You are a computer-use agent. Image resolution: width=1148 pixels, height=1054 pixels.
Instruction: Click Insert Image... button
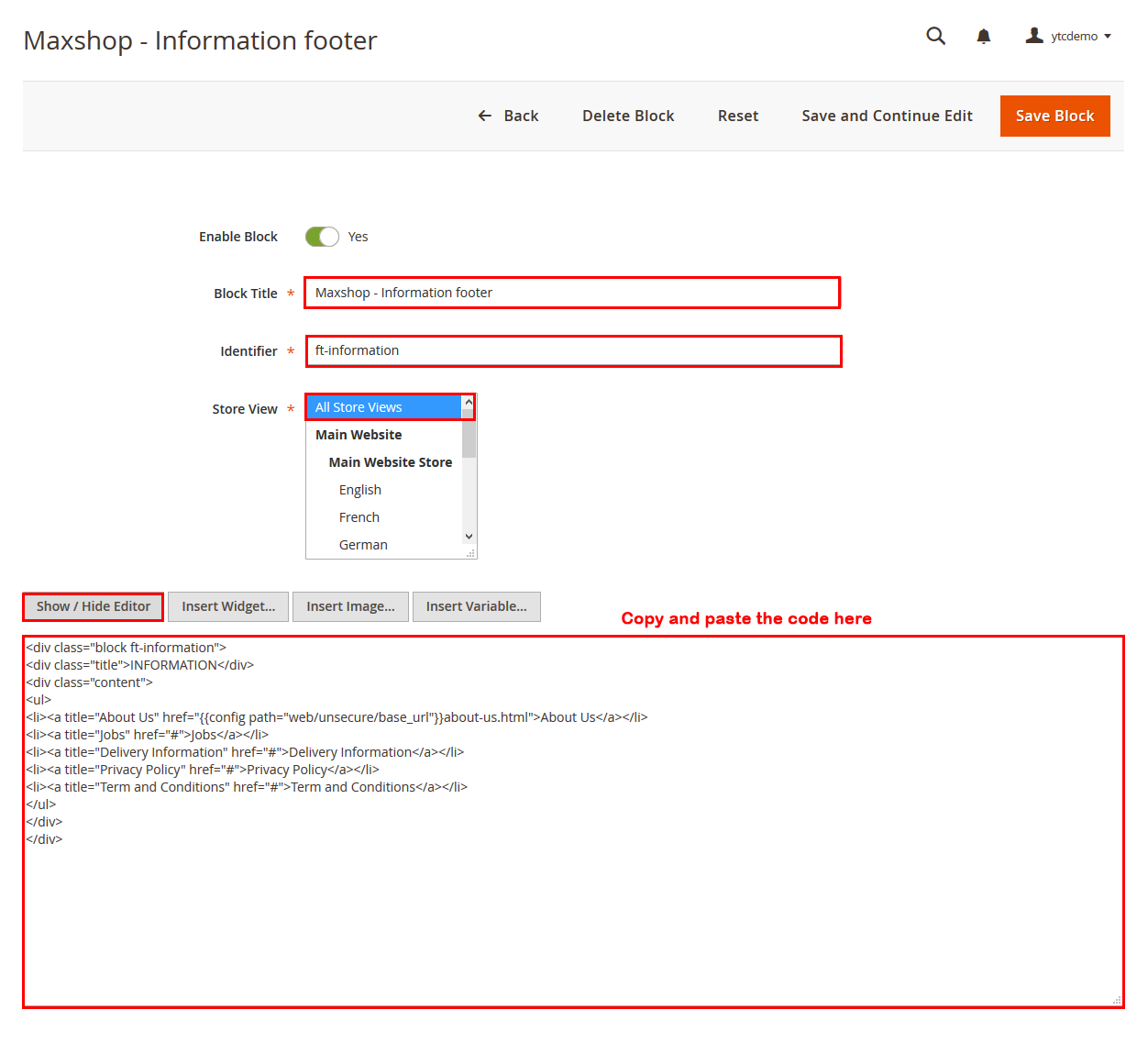click(x=350, y=606)
